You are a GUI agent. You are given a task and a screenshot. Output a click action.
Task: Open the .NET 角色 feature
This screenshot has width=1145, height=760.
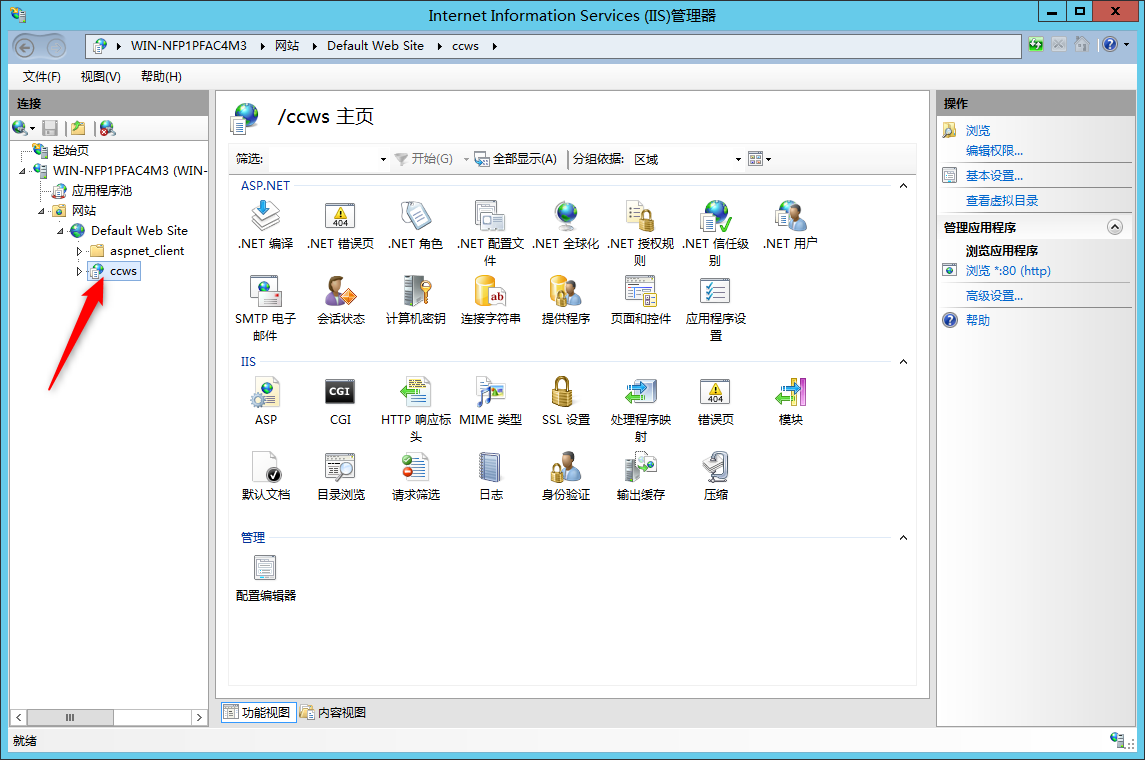[x=416, y=226]
